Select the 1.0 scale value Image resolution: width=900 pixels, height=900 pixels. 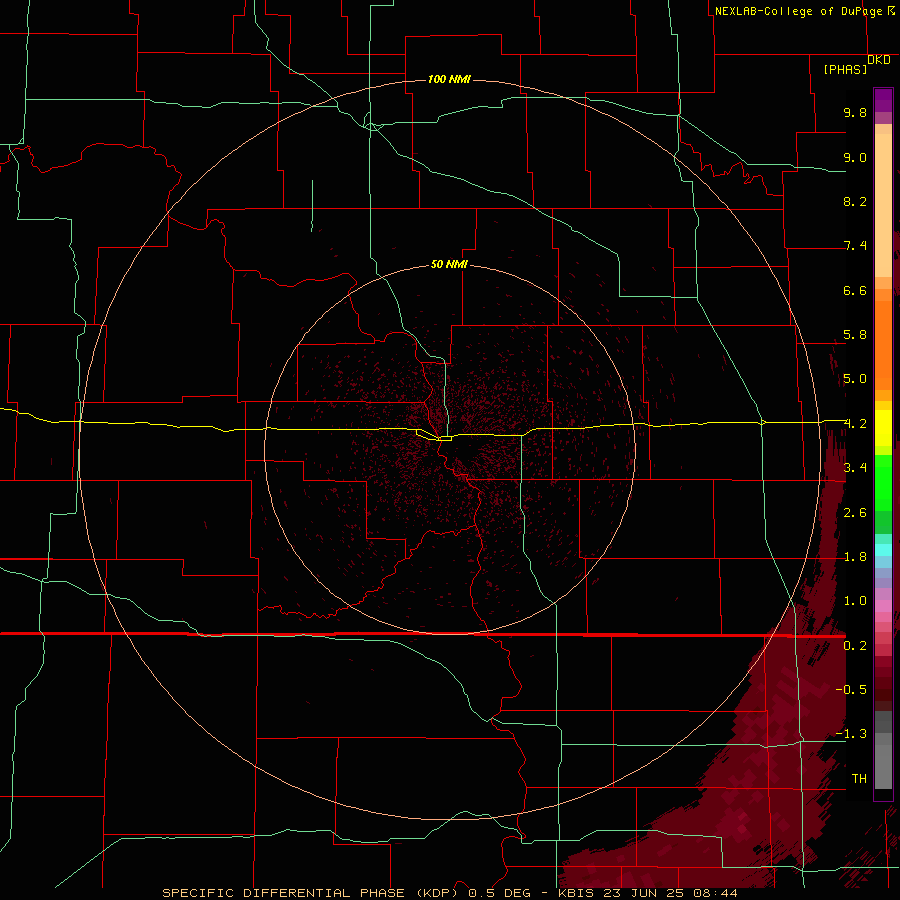855,601
